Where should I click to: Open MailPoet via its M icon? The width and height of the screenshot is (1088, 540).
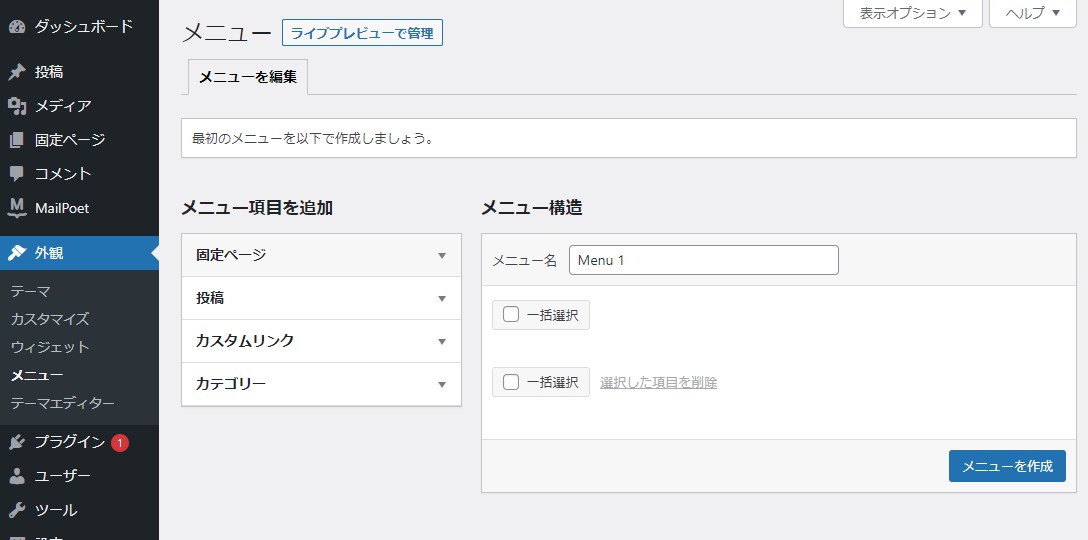point(17,208)
